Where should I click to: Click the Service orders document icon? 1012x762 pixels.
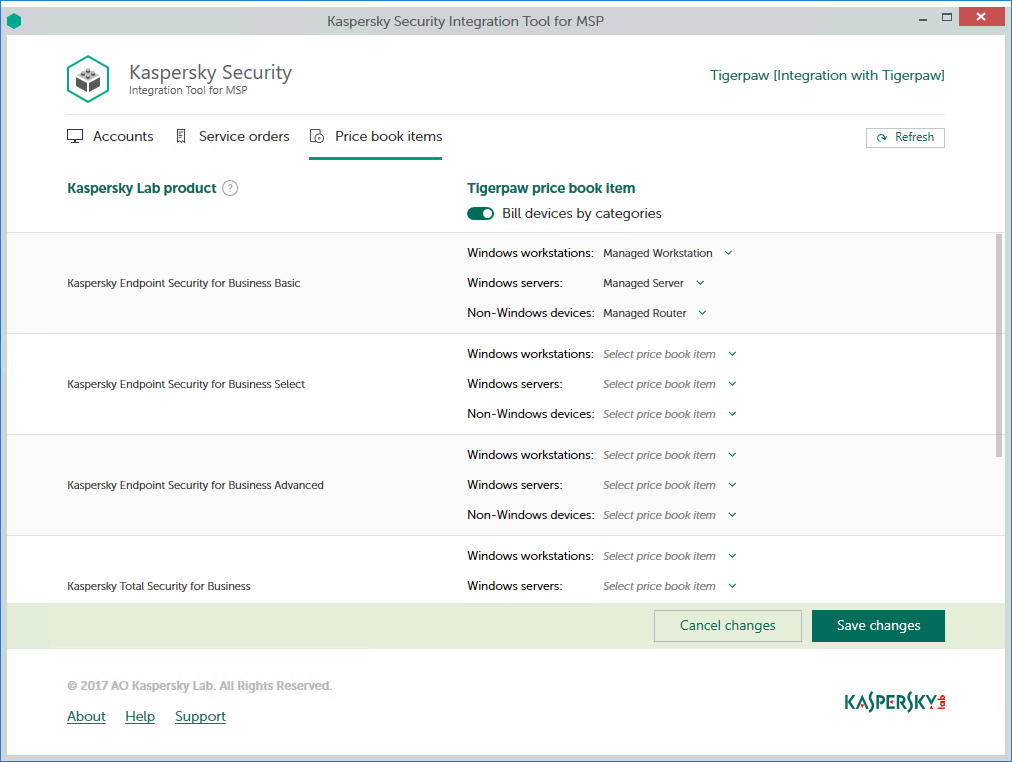[181, 136]
